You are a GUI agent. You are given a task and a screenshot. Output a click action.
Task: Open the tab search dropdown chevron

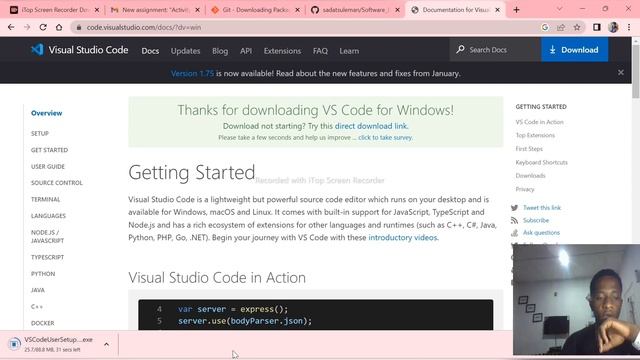pos(560,9)
